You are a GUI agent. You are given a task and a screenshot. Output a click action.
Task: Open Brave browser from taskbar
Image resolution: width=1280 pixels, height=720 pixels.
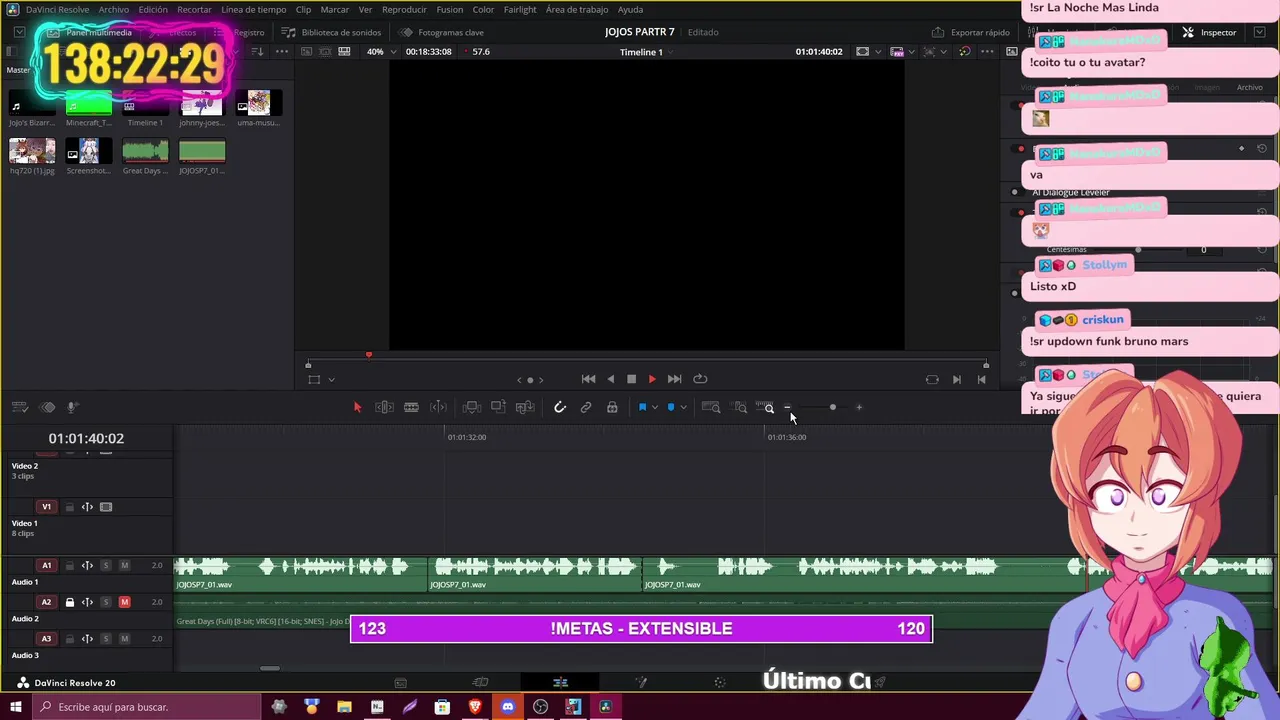[x=475, y=707]
